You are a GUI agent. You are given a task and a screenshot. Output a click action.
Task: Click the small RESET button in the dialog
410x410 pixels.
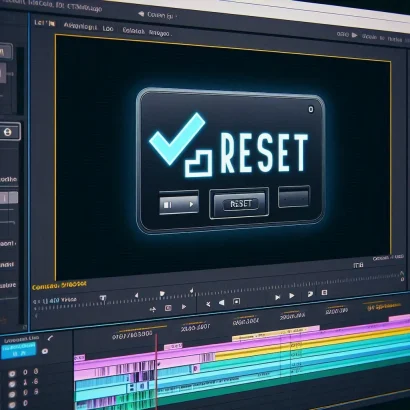pyautogui.click(x=239, y=204)
